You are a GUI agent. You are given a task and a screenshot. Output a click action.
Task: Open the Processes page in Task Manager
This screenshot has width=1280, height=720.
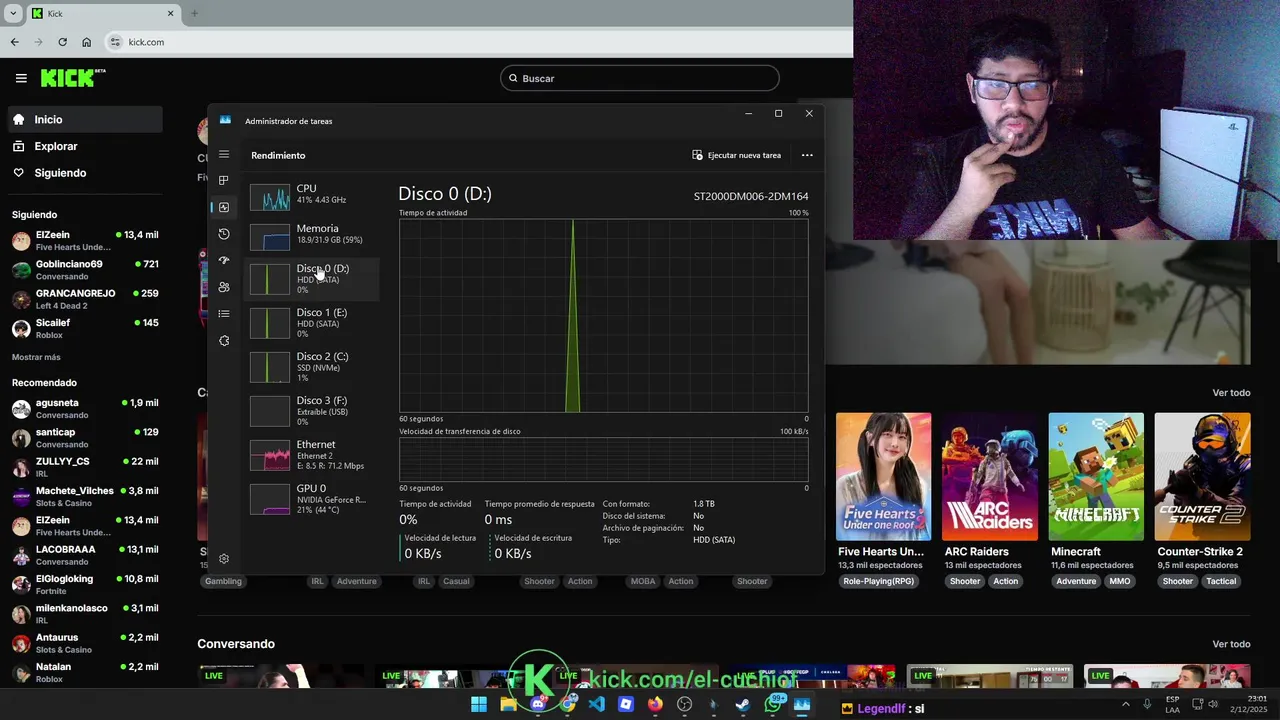(224, 180)
